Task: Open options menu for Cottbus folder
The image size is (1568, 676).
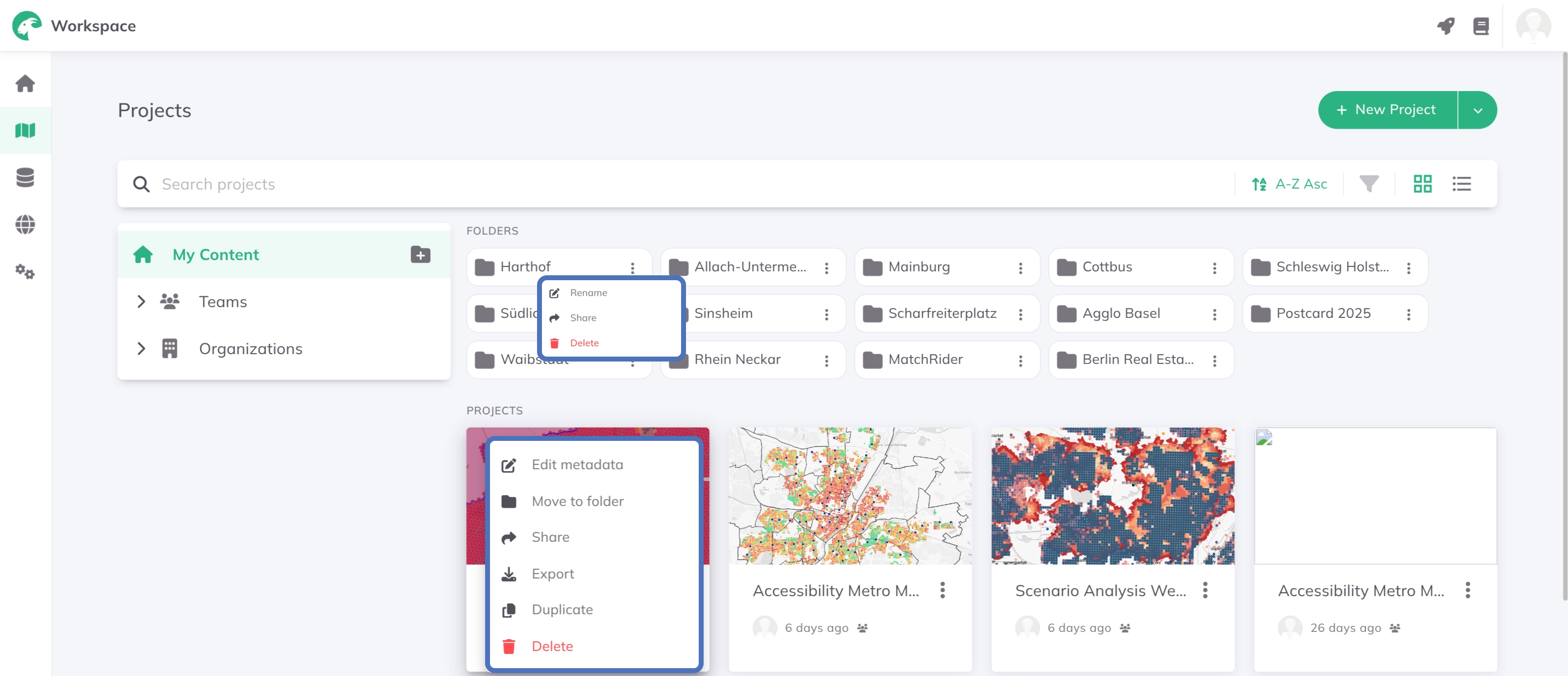Action: (1215, 268)
